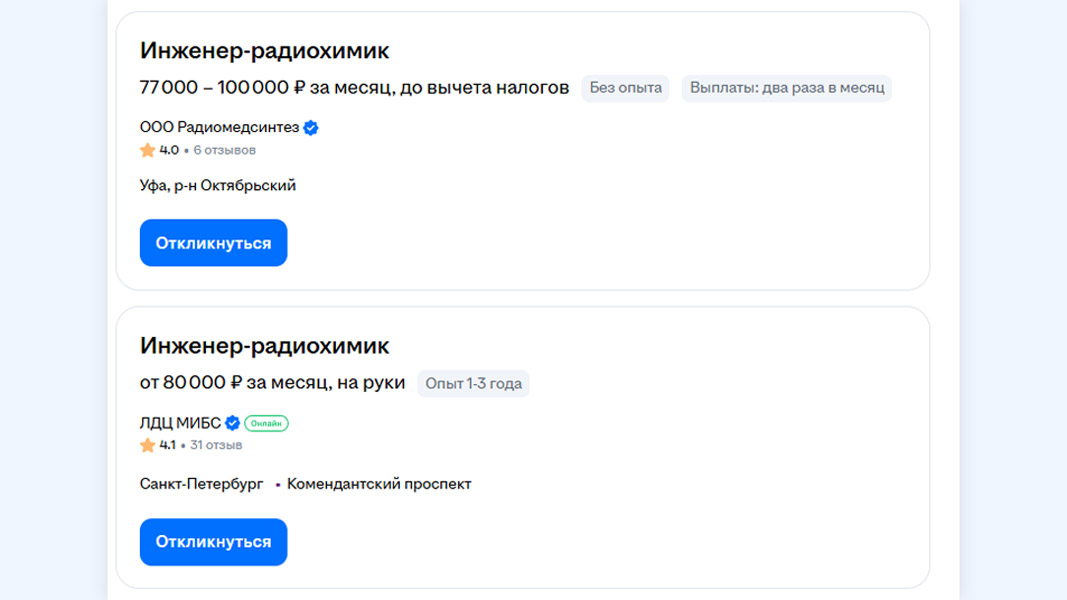This screenshot has width=1067, height=600.
Task: Click the Опыт 1-3 года tag
Action: [473, 383]
